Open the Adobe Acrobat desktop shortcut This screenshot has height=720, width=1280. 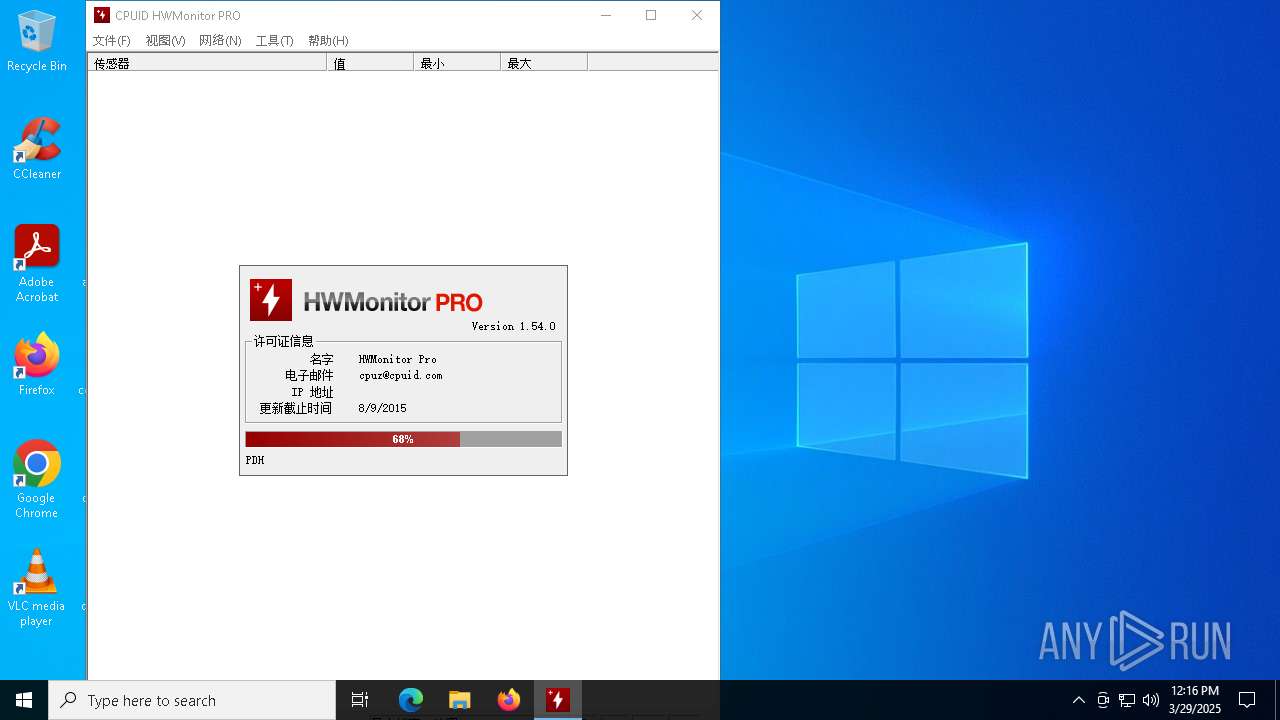(37, 263)
